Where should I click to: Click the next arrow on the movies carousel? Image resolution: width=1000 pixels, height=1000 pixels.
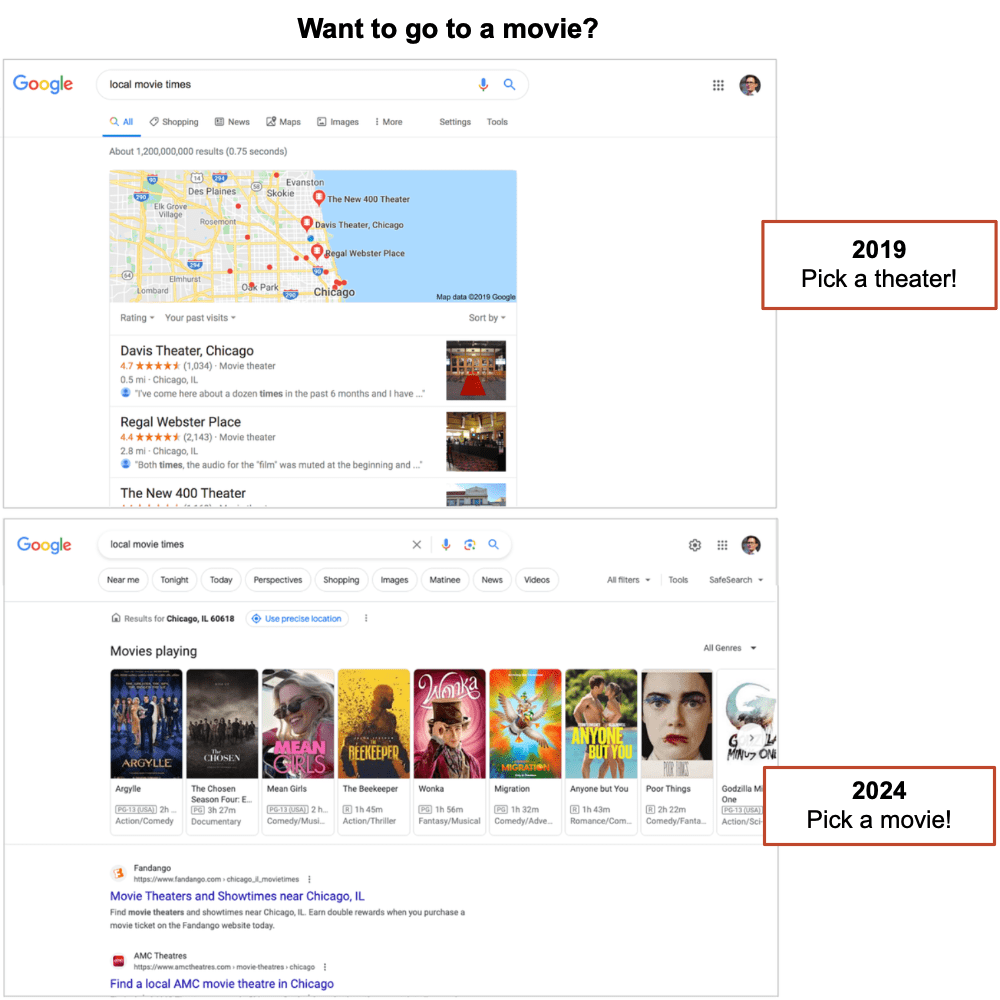(x=752, y=738)
